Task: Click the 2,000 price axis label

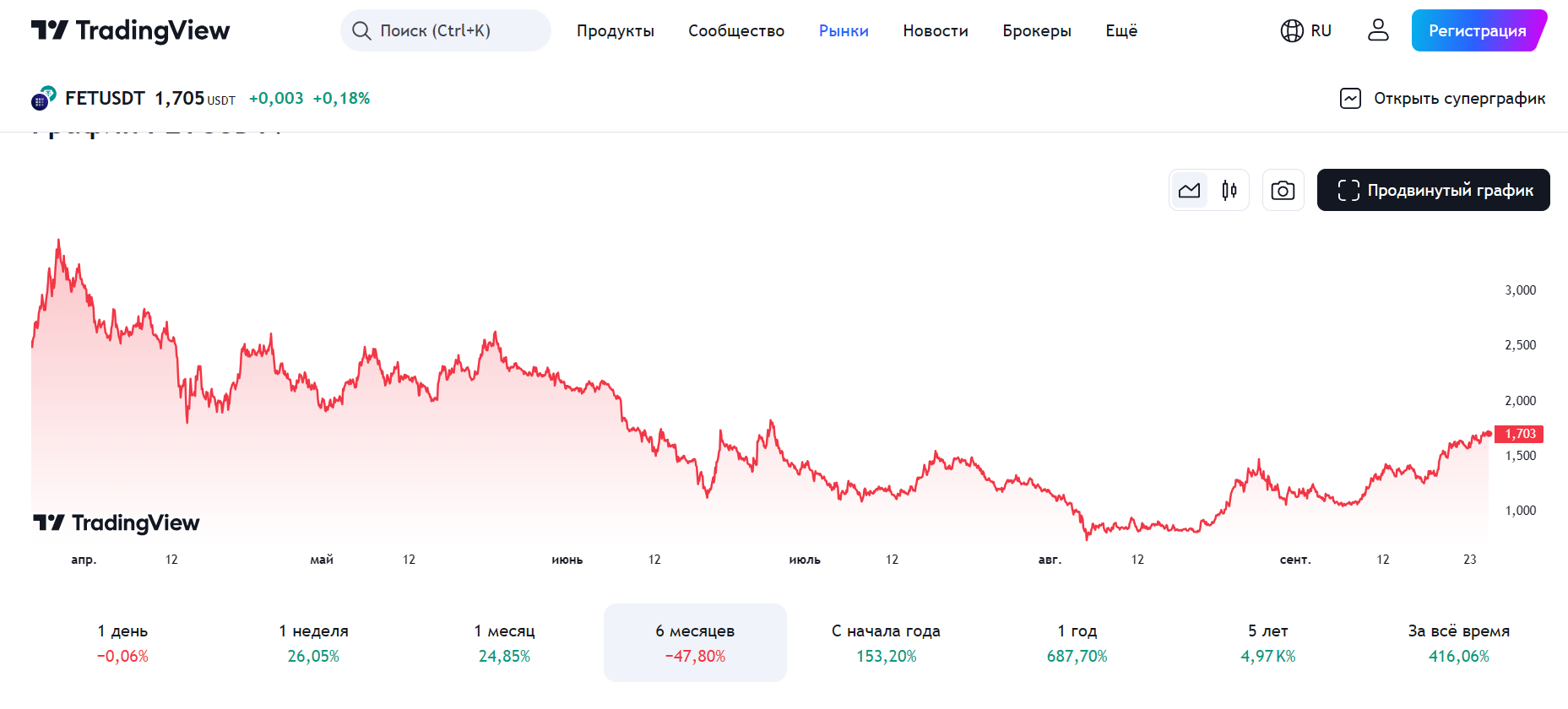Action: coord(1520,401)
